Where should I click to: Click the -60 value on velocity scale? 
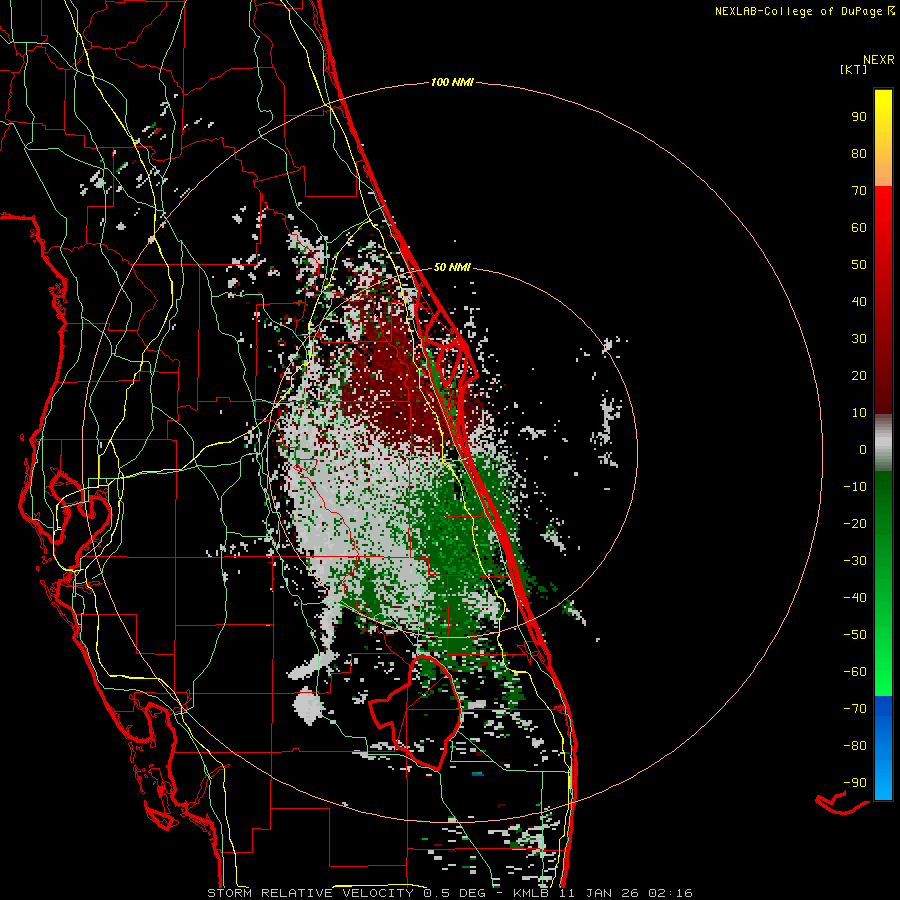pyautogui.click(x=855, y=672)
